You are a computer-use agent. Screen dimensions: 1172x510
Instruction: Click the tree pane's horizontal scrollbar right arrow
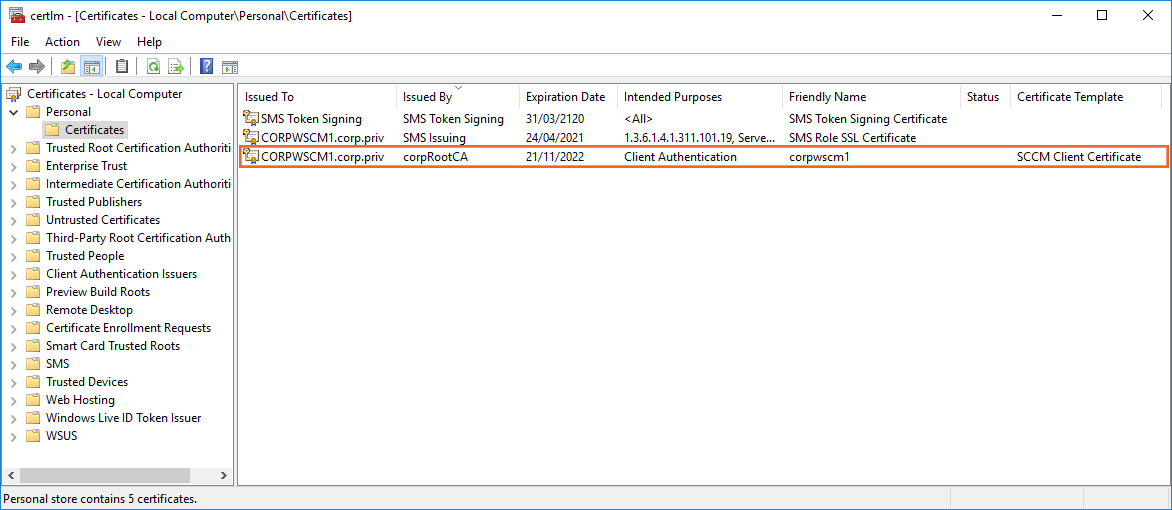[224, 476]
